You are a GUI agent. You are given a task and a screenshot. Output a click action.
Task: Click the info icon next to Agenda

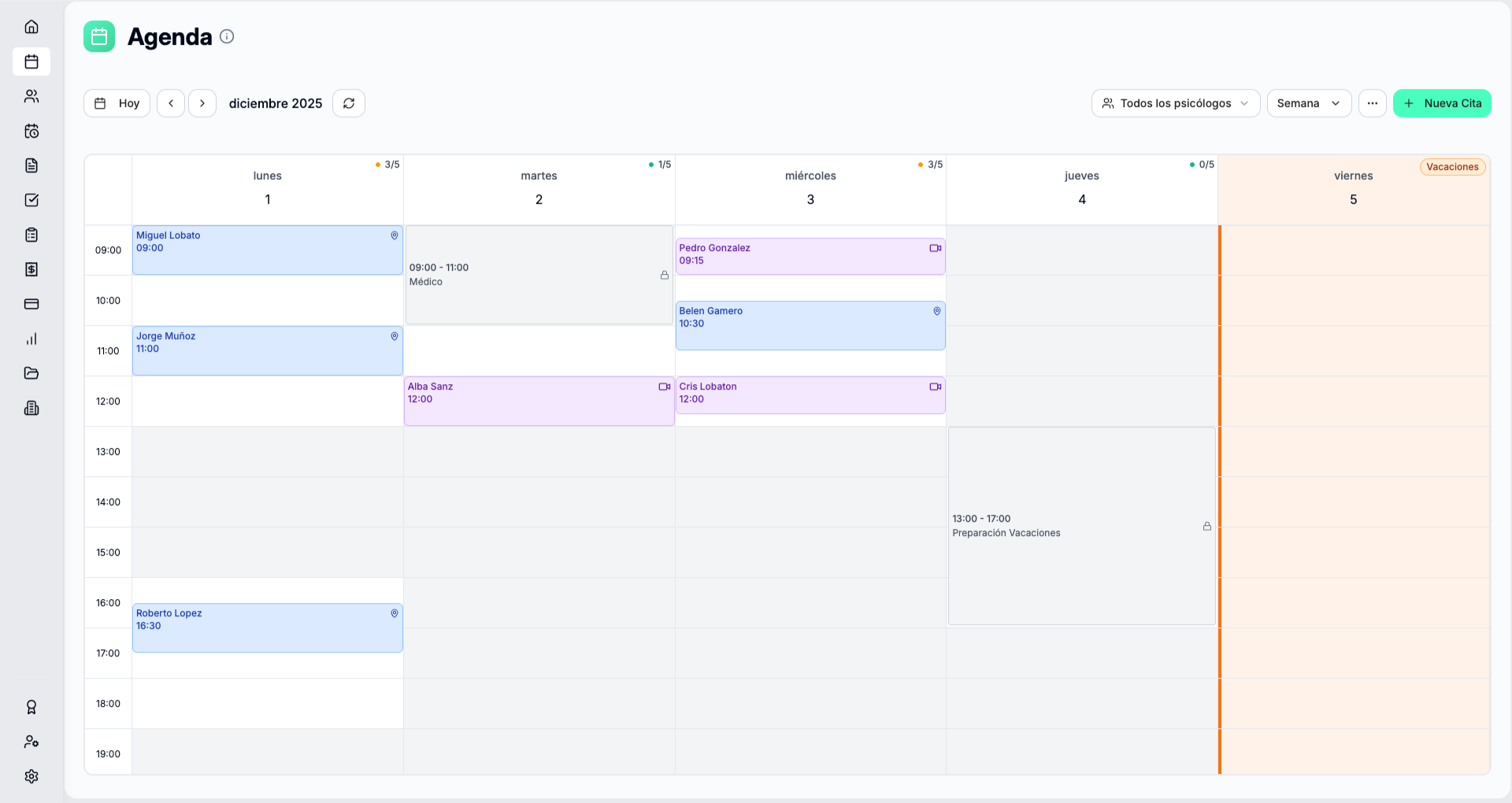pyautogui.click(x=227, y=36)
